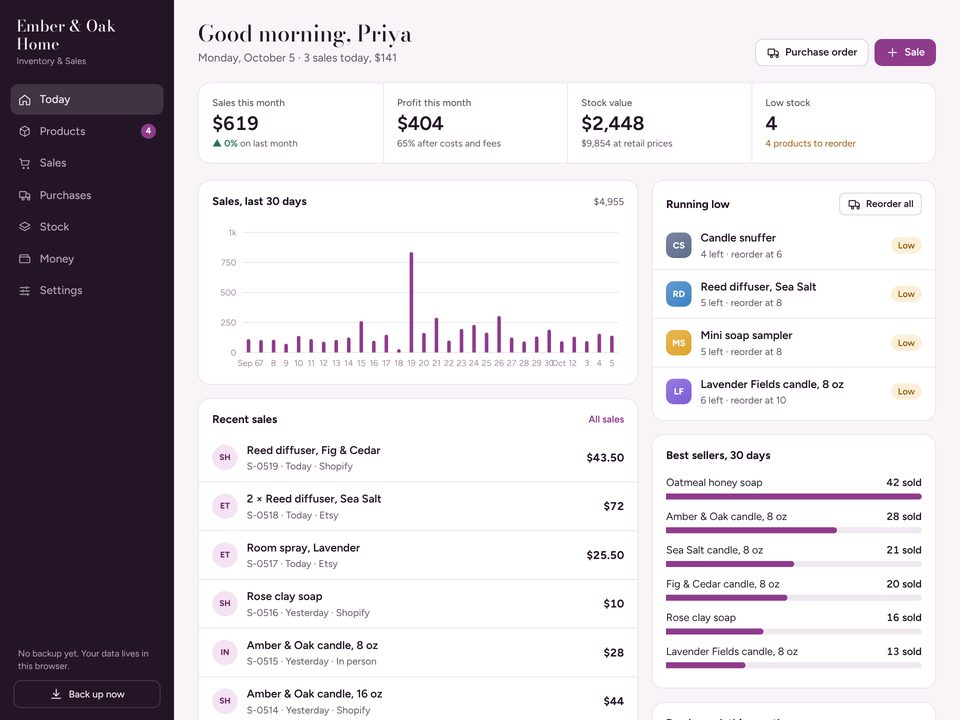Open Settings in the sidebar
960x720 pixels.
(87, 290)
